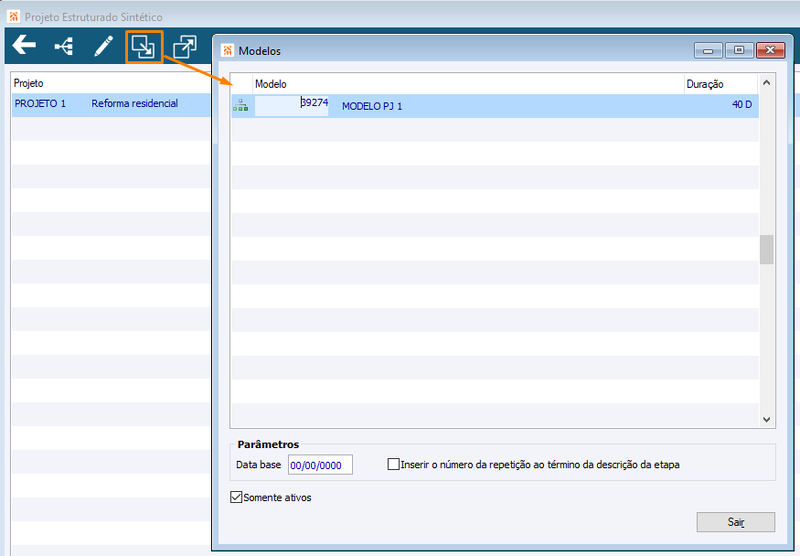Click the import model icon
Image resolution: width=800 pixels, height=556 pixels.
[x=143, y=47]
